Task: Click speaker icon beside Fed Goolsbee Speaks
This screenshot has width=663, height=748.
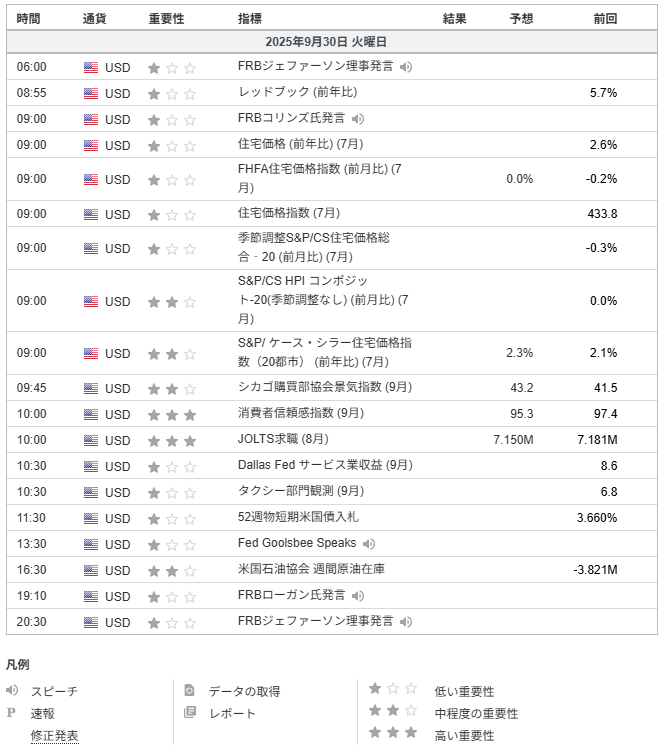Action: pyautogui.click(x=369, y=544)
